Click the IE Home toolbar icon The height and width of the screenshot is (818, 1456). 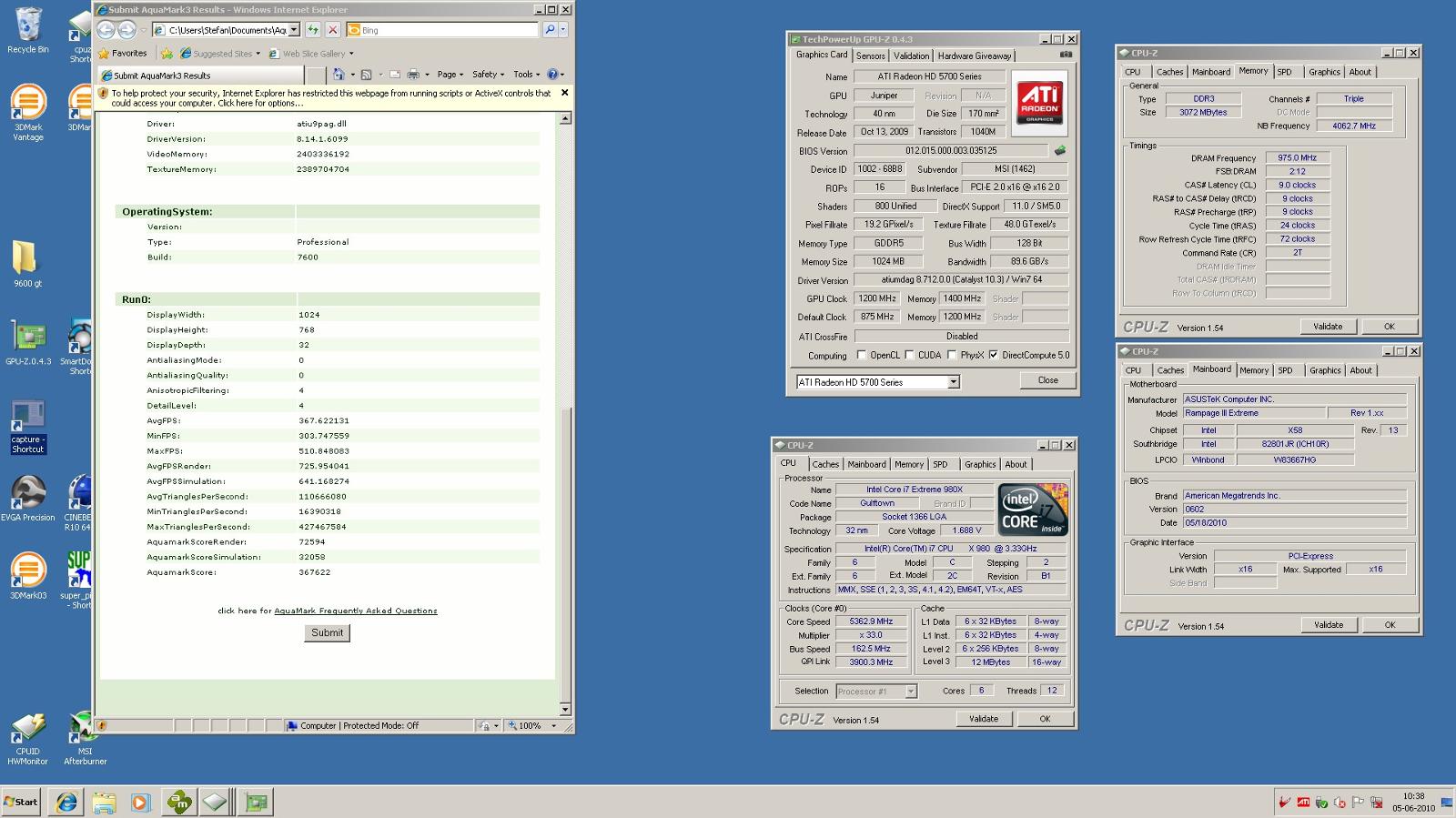pos(339,75)
